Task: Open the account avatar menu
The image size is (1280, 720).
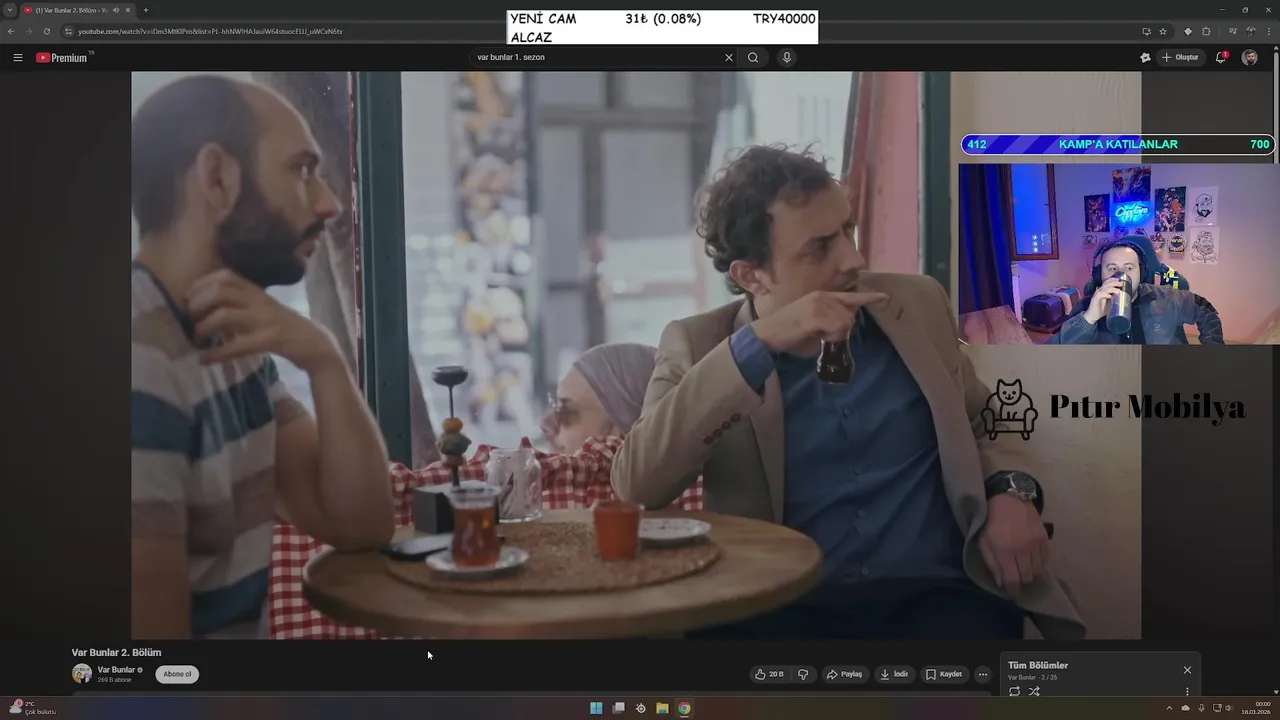Action: pyautogui.click(x=1250, y=57)
